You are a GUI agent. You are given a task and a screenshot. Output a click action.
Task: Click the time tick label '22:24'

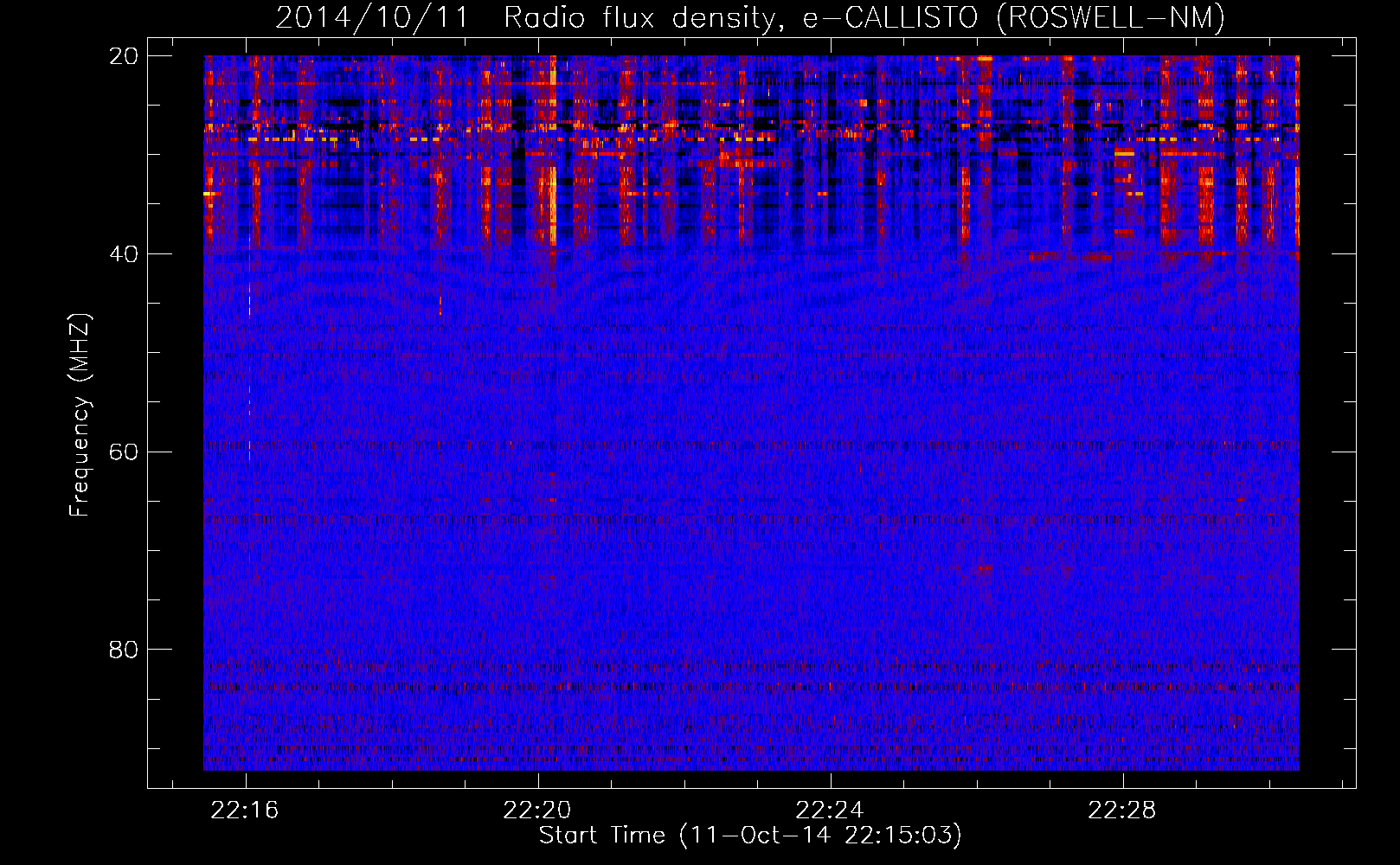coord(830,811)
